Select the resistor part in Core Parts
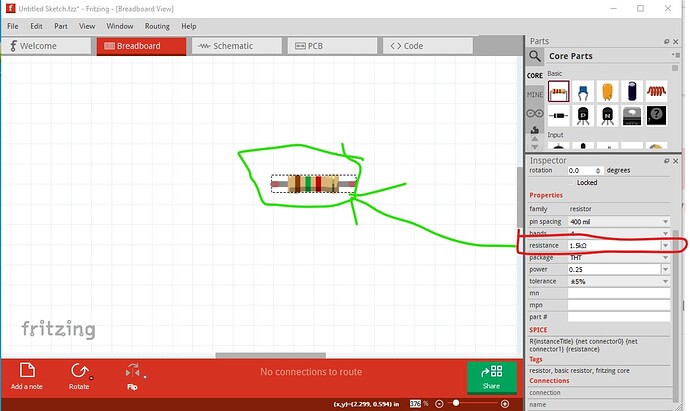Image resolution: width=690 pixels, height=411 pixels. (558, 91)
